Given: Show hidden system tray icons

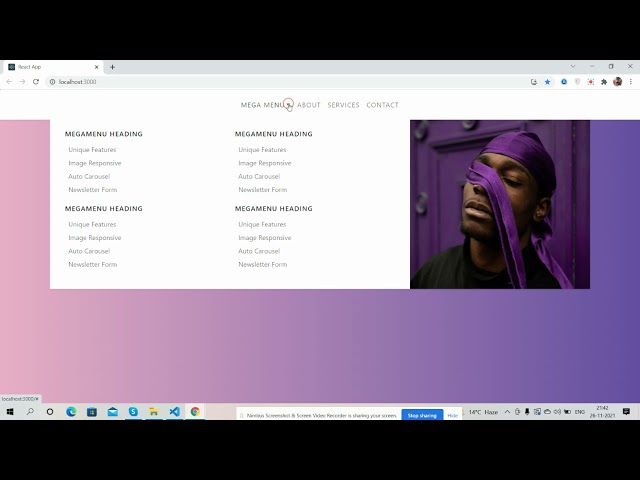Looking at the screenshot, I should [507, 412].
